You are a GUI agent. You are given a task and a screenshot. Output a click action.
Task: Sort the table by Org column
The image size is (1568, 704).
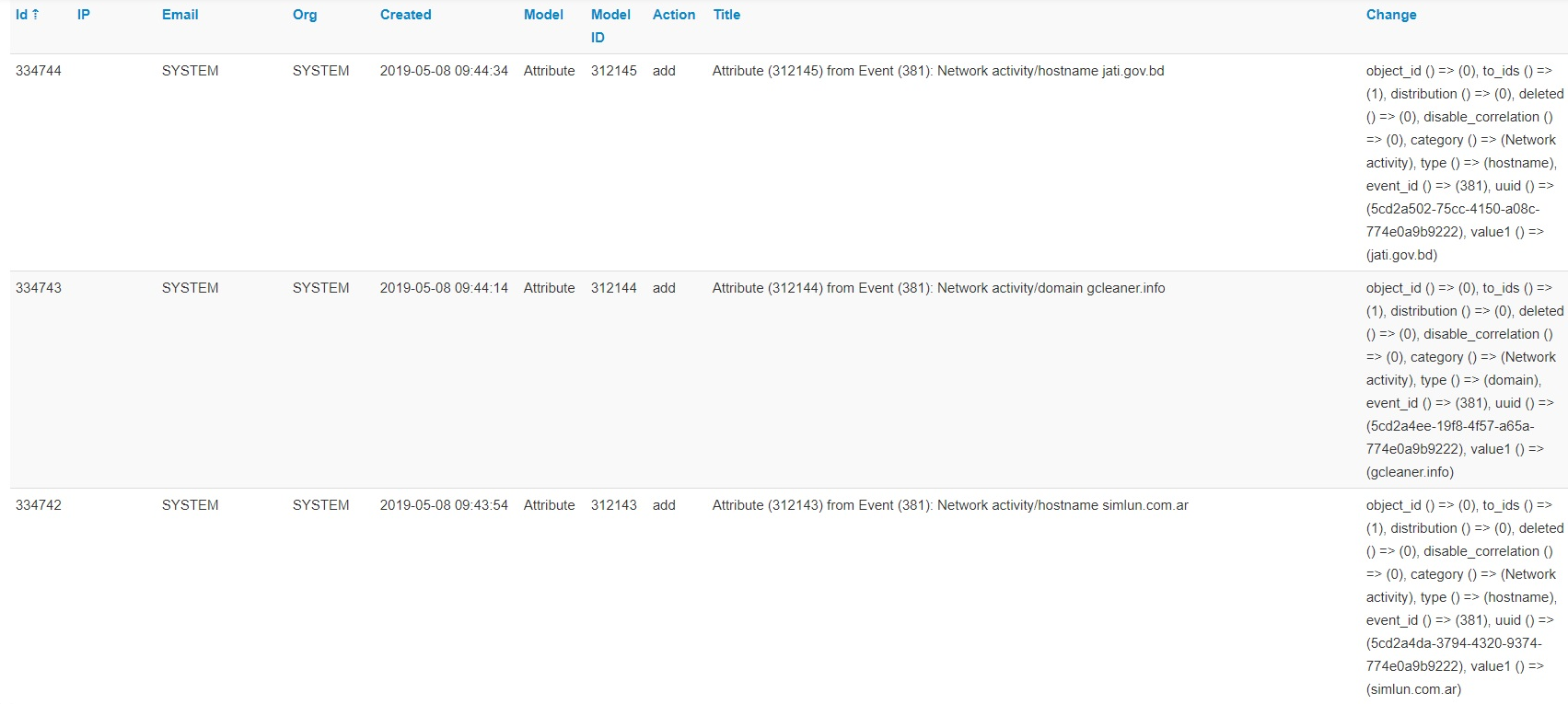tap(305, 15)
